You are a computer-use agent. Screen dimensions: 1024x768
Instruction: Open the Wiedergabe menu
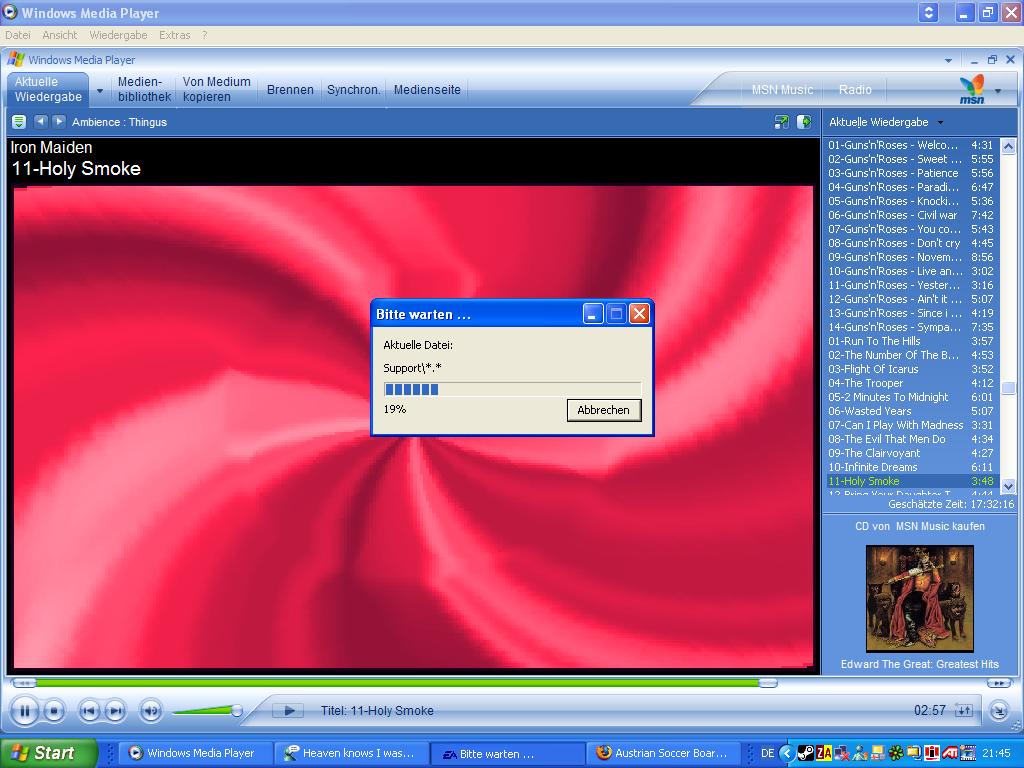coord(118,35)
